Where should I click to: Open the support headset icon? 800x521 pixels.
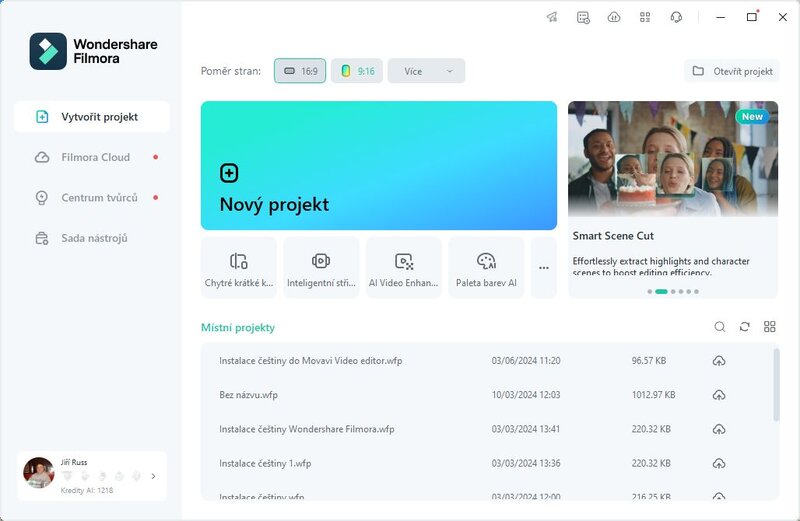[x=676, y=17]
